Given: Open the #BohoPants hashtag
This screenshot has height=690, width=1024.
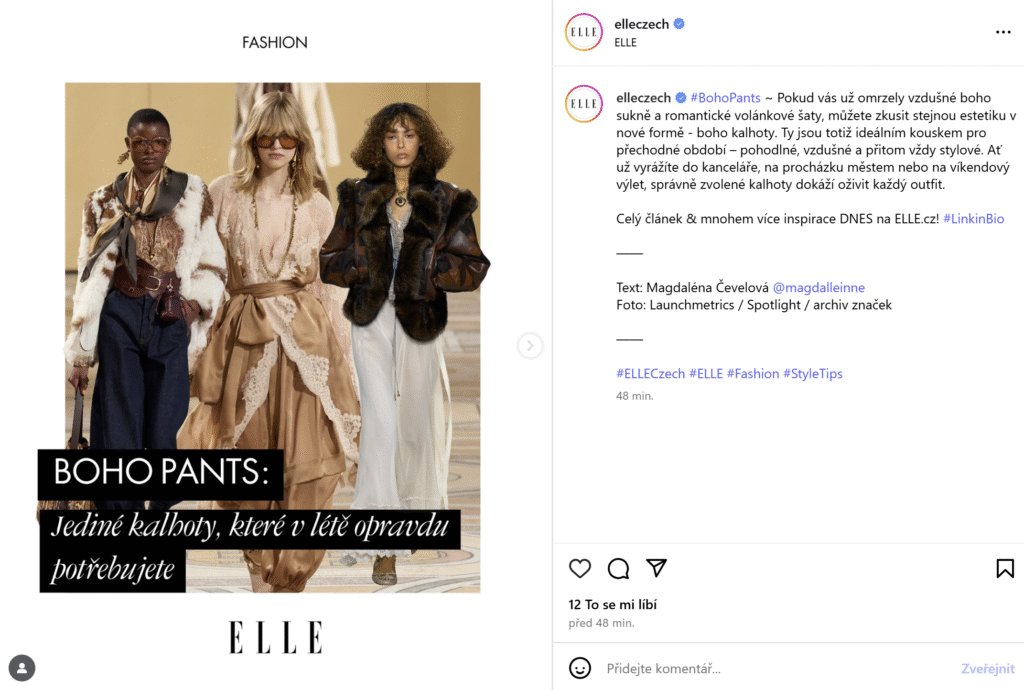Looking at the screenshot, I should (726, 98).
